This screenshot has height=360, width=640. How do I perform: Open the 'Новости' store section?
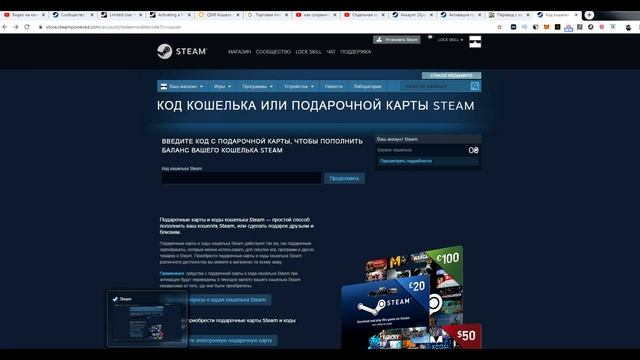pos(333,86)
